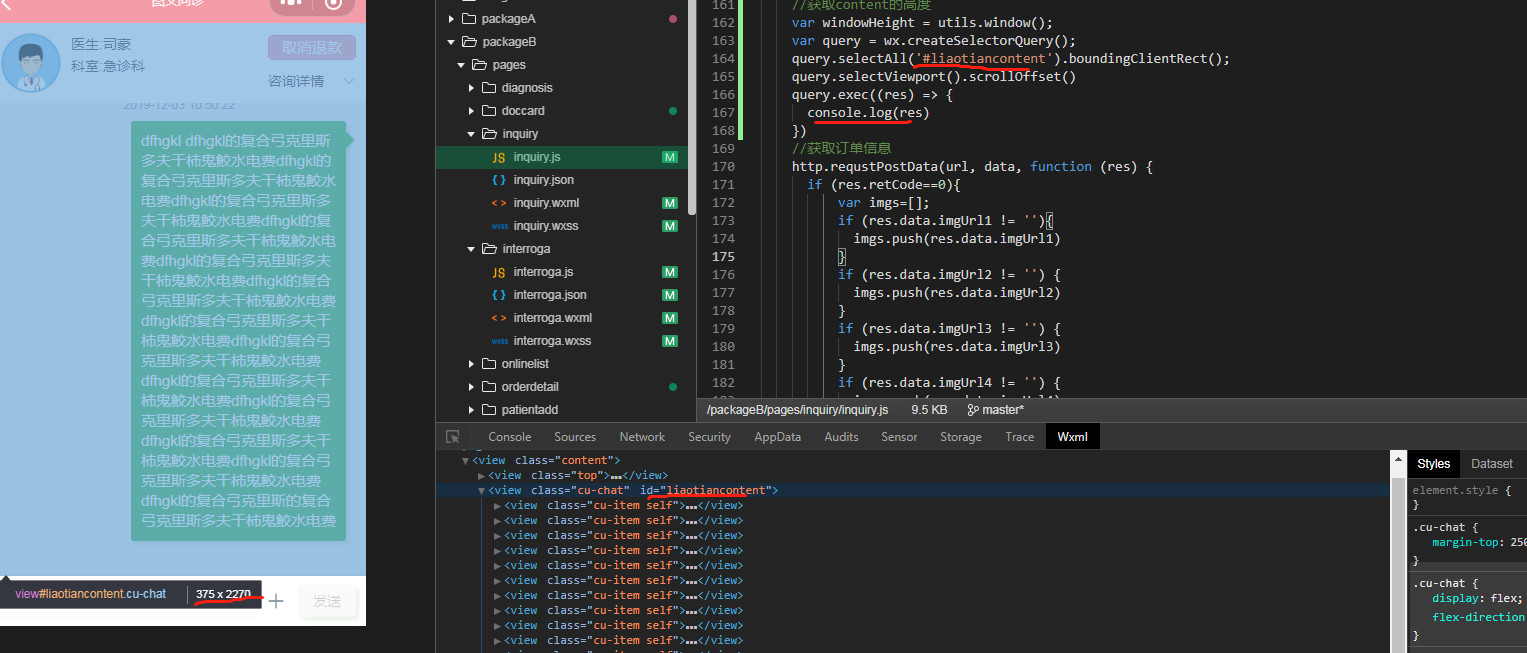Click the git branch master indicator
The image size is (1527, 653).
tap(995, 410)
